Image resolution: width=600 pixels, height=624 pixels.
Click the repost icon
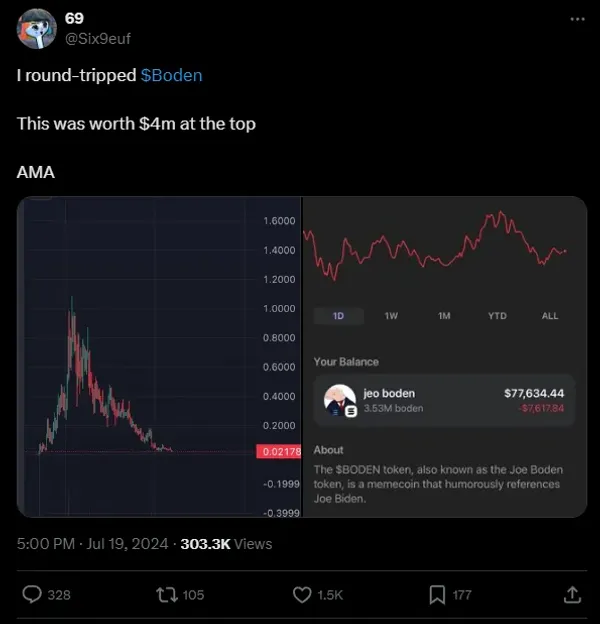(x=167, y=594)
